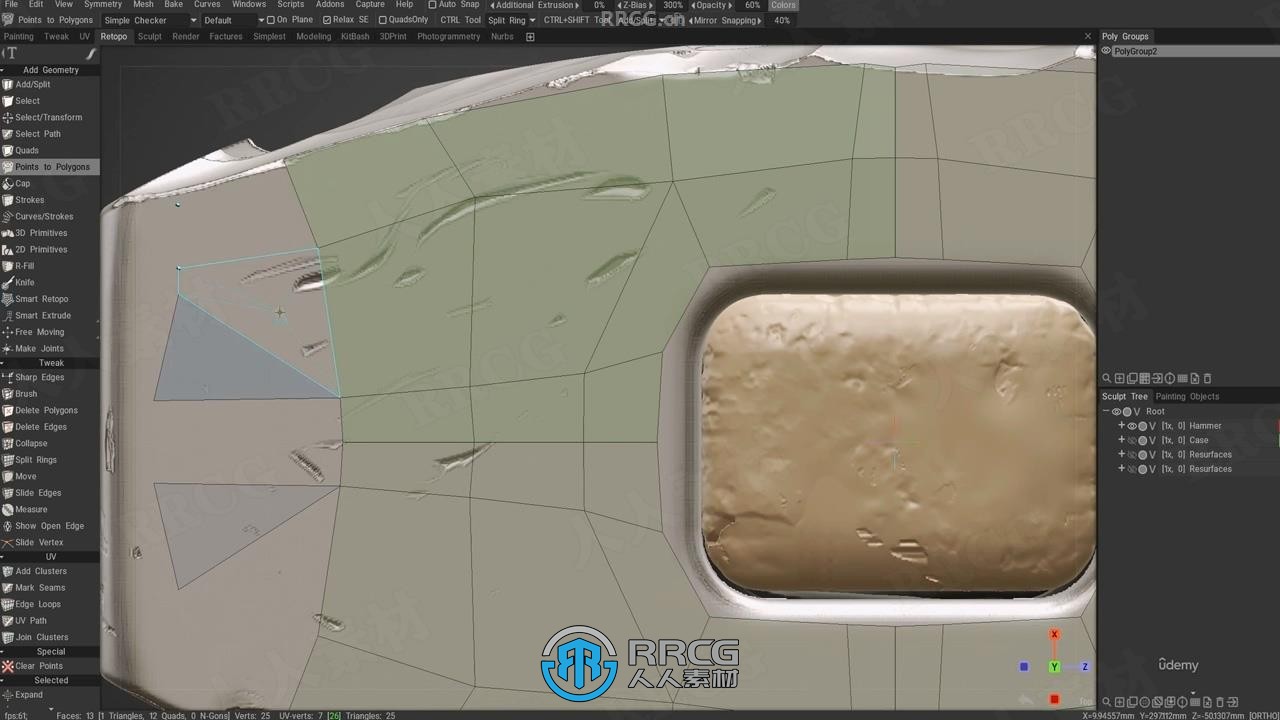Screen dimensions: 1280x720
Task: Activate the Curves/Strokes tool
Action: pyautogui.click(x=50, y=216)
